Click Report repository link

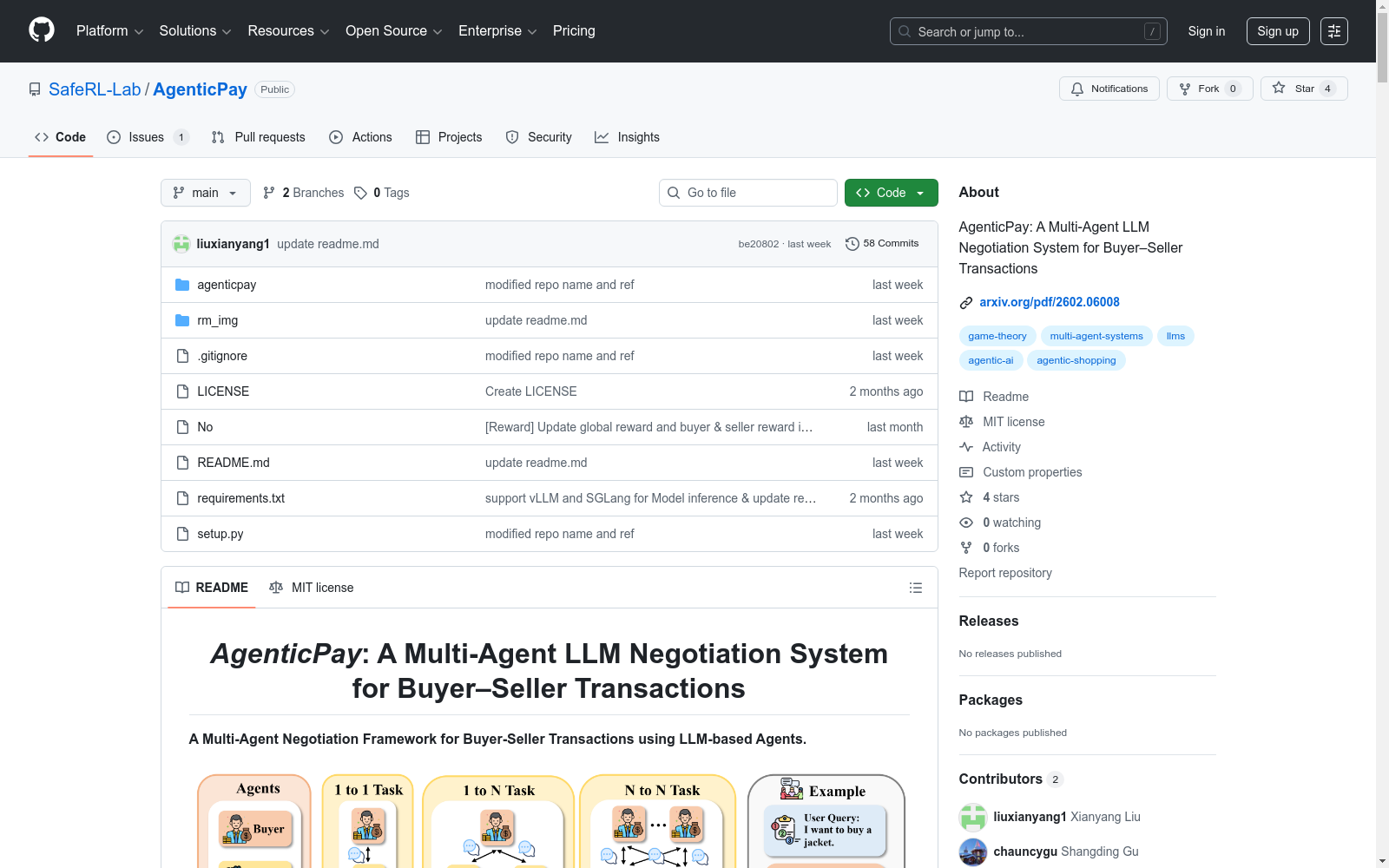click(1005, 573)
